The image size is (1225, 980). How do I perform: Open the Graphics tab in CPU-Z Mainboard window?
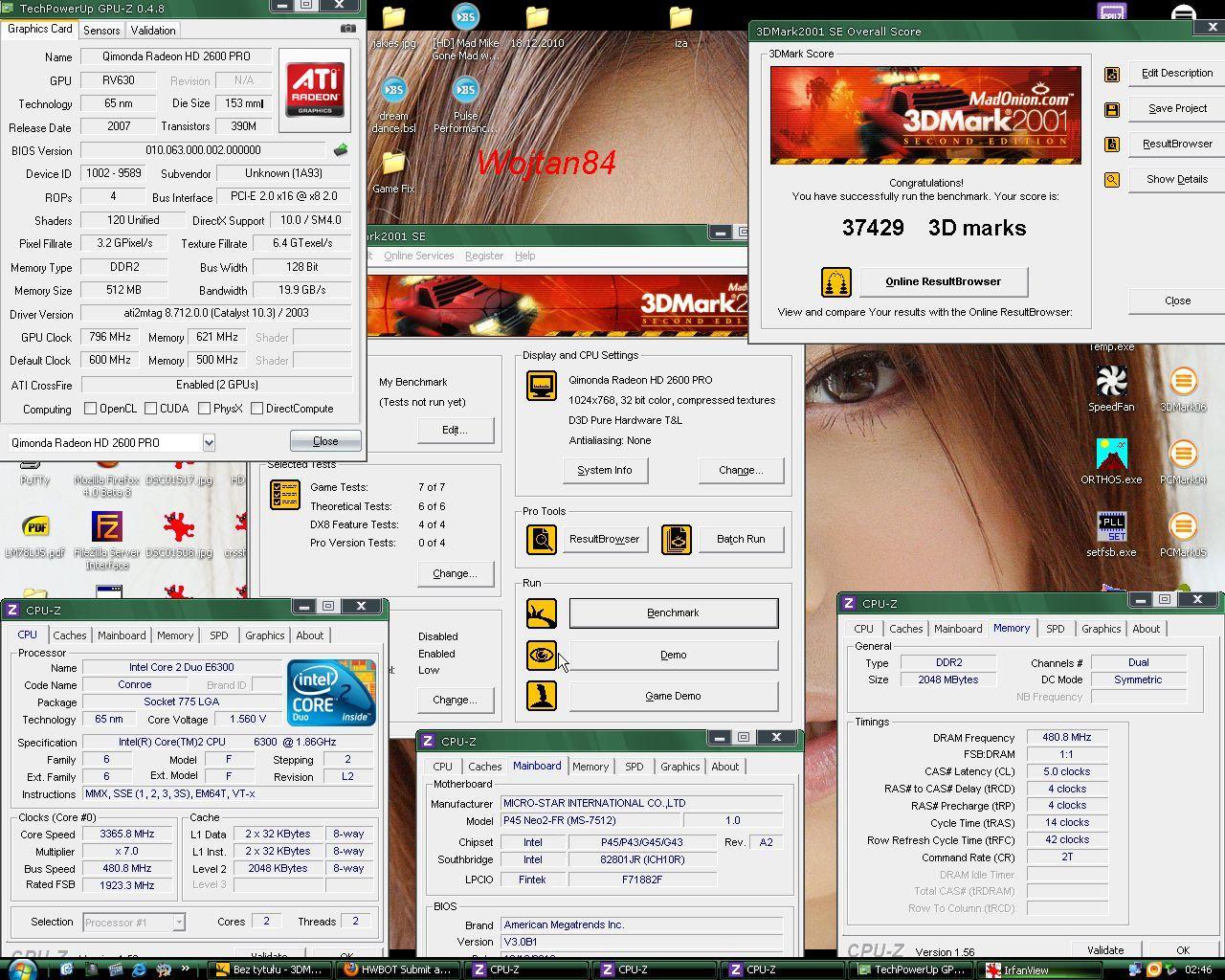click(679, 767)
